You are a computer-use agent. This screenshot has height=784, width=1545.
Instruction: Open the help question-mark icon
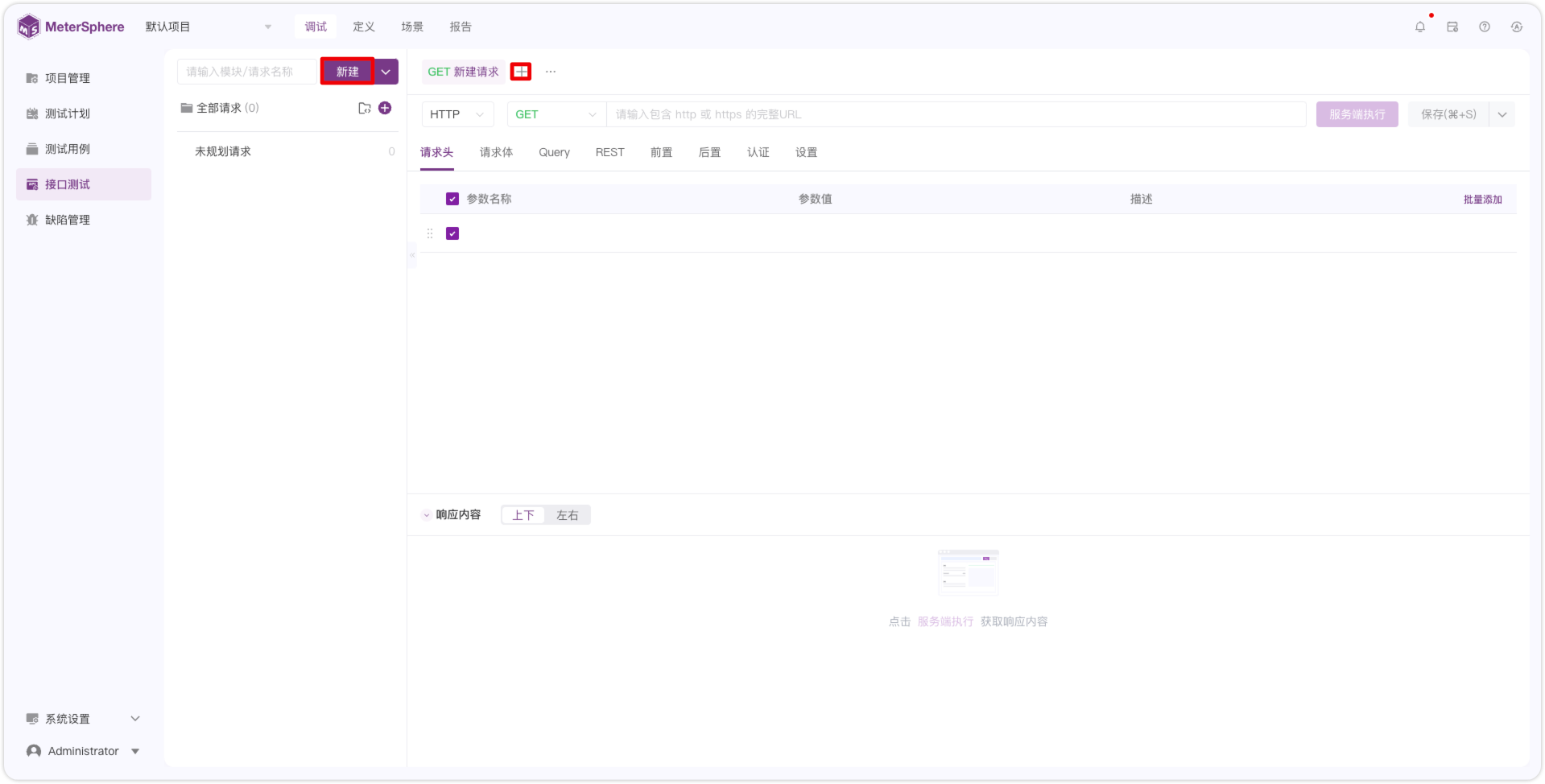coord(1485,27)
